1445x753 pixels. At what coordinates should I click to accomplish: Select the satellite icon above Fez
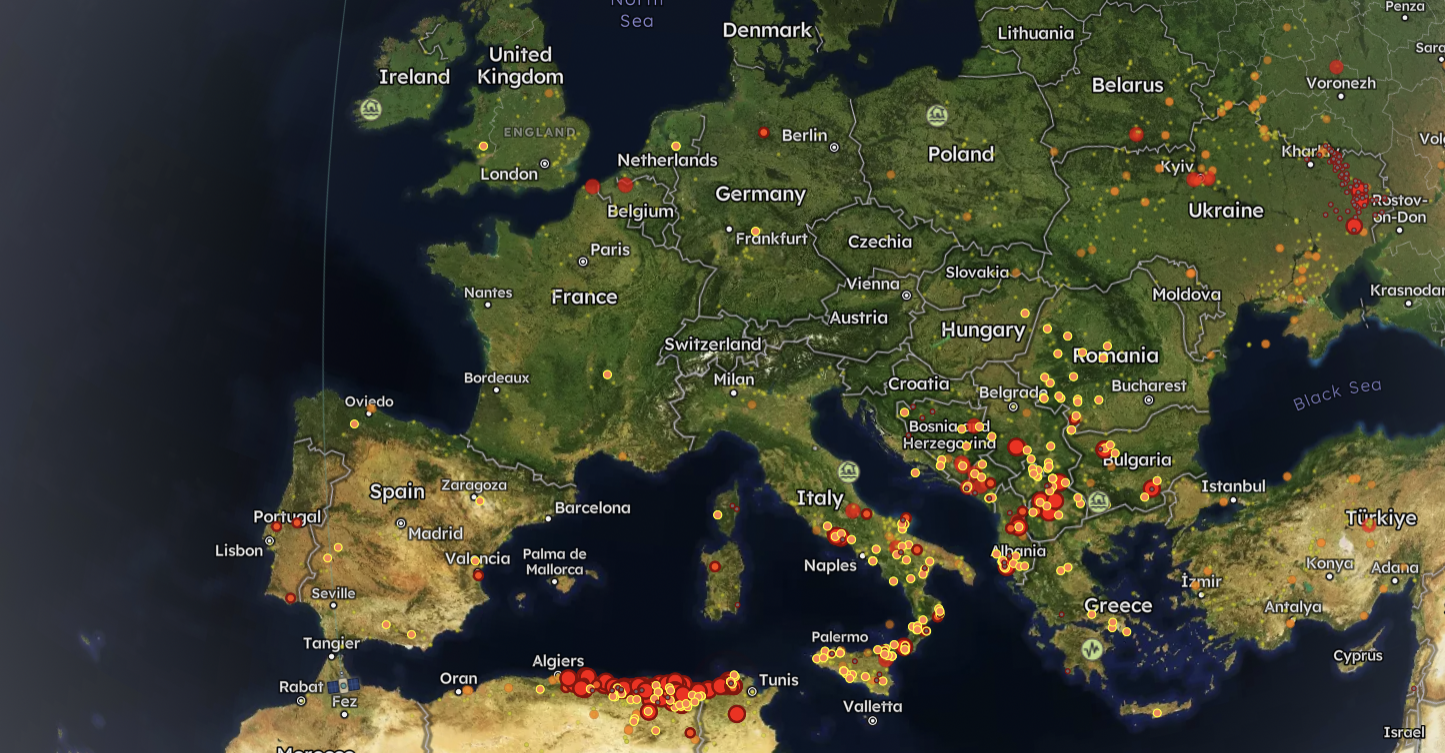coord(344,686)
